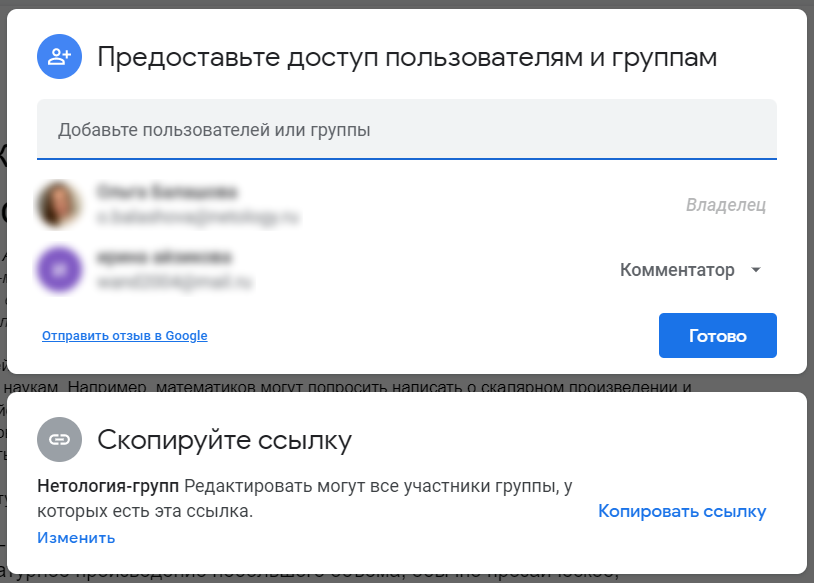Click the blue add-person icon in the dialog header
Screen dimensions: 814x583
point(59,57)
